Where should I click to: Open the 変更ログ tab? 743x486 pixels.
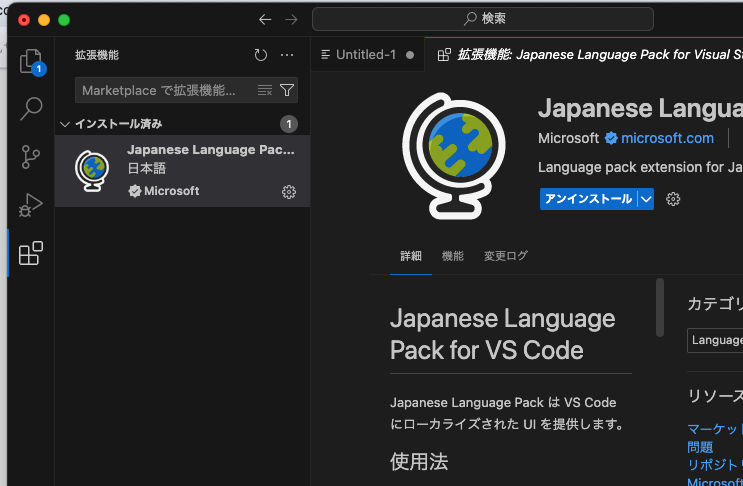click(506, 256)
